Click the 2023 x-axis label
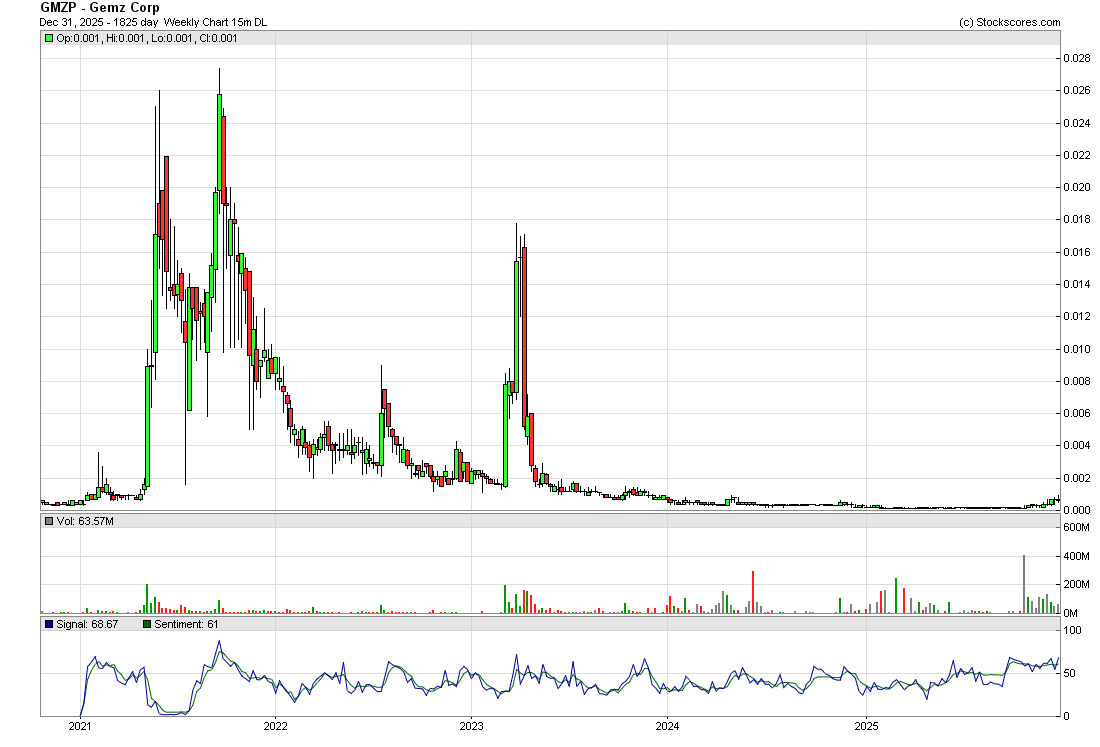1100x747 pixels. [x=471, y=727]
